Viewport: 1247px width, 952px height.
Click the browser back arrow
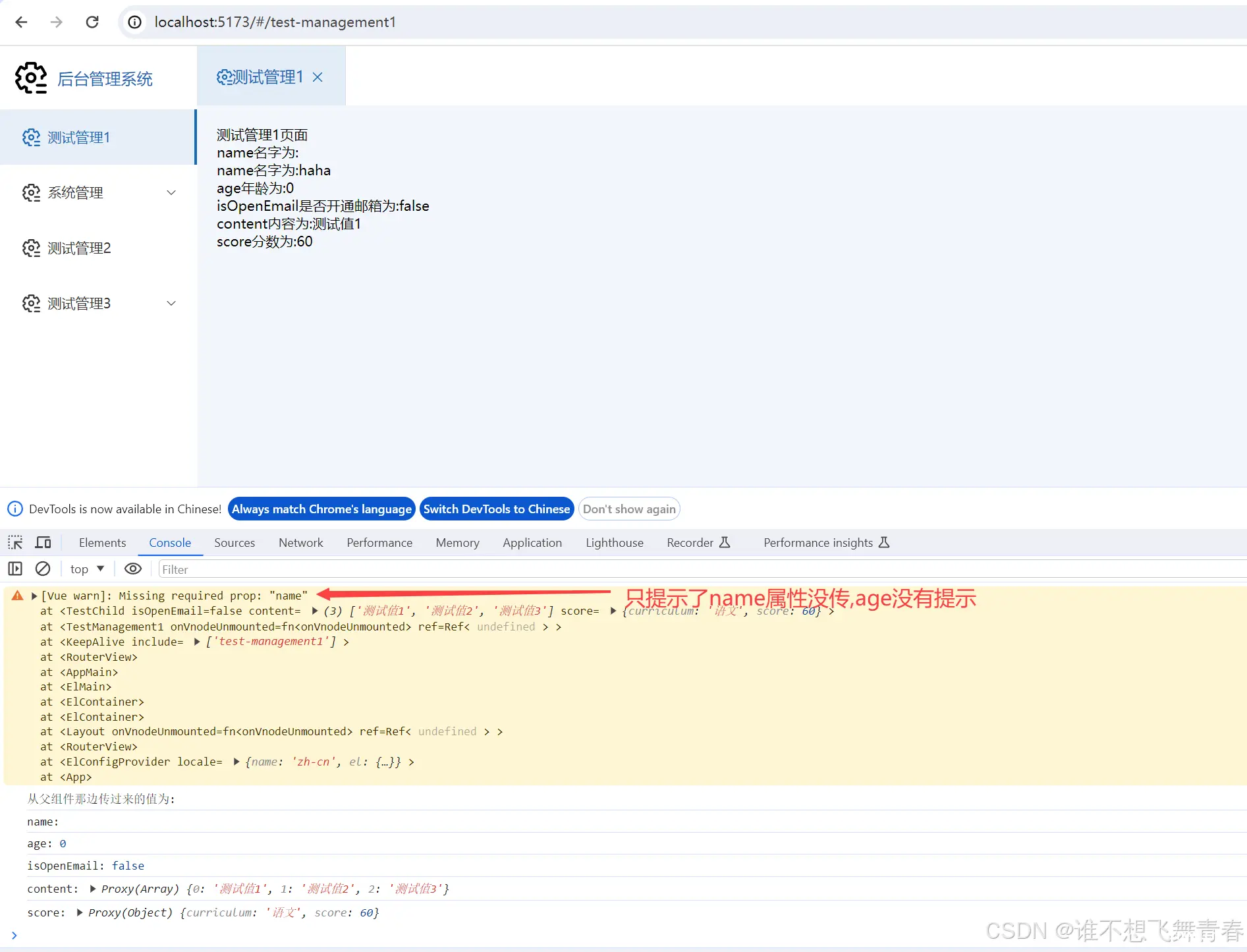coord(21,22)
